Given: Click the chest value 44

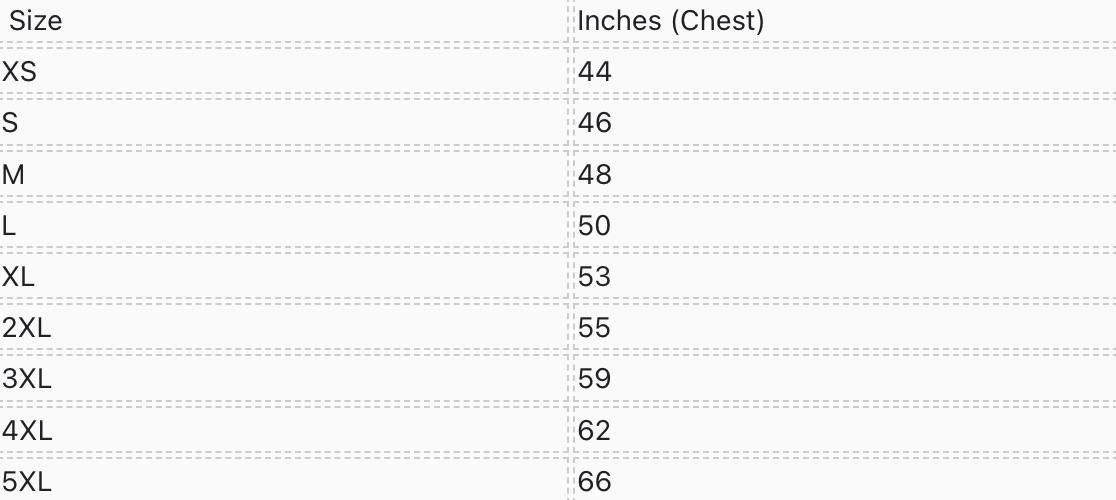Looking at the screenshot, I should (x=594, y=72).
